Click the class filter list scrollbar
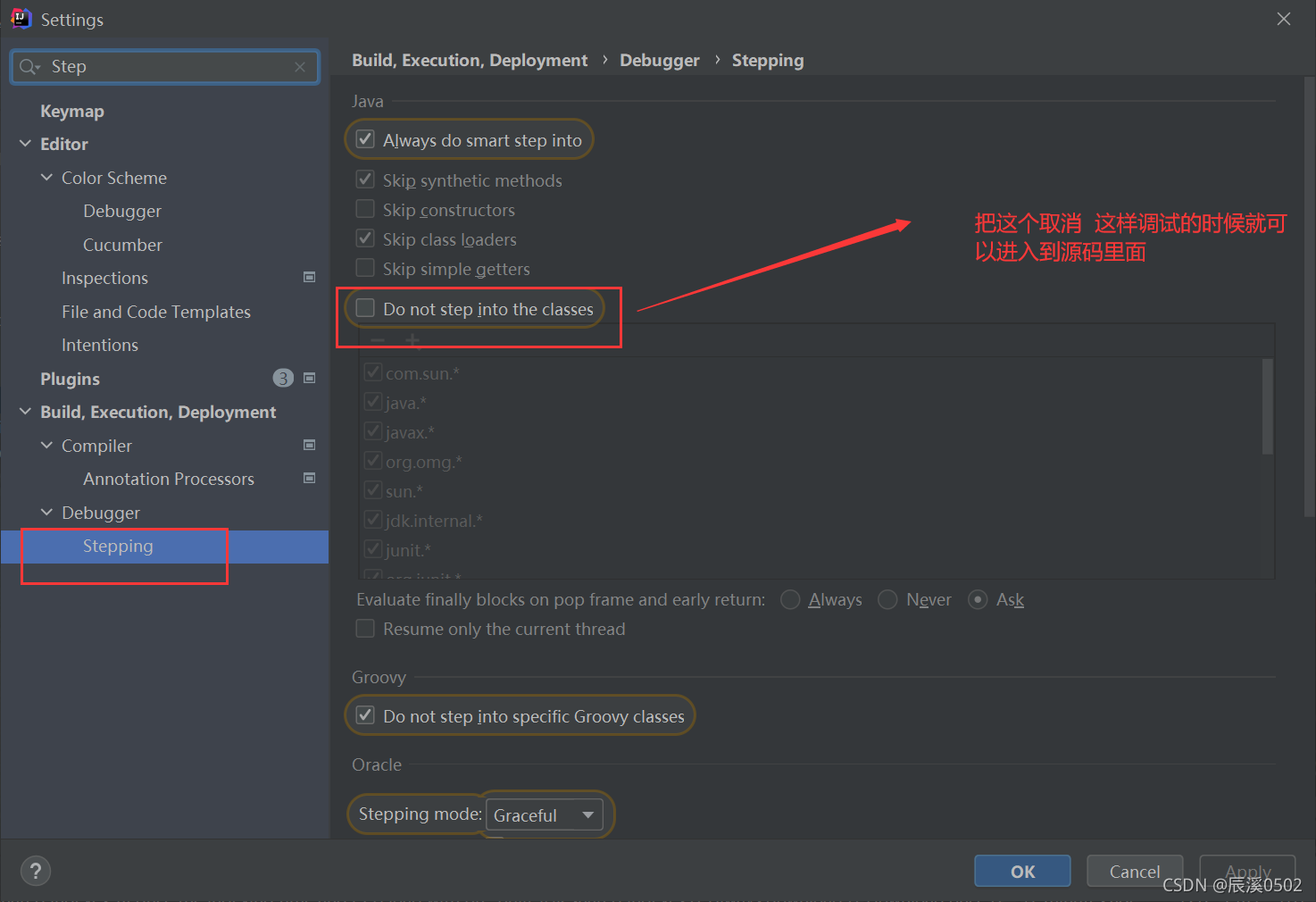This screenshot has height=902, width=1316. [x=1267, y=407]
